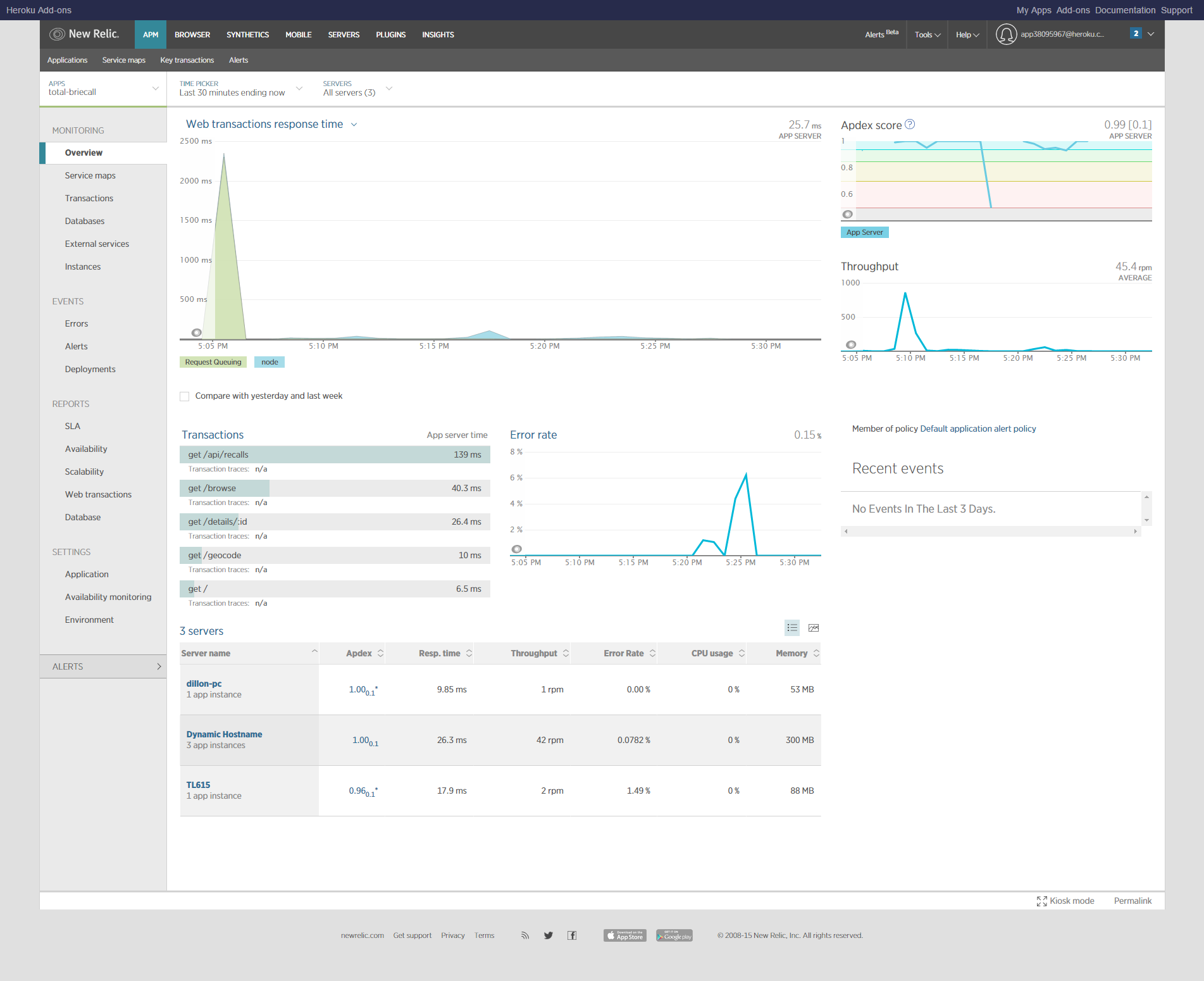Image resolution: width=1204 pixels, height=981 pixels.
Task: Open Heroku Documentation link in top bar
Action: tap(1125, 10)
